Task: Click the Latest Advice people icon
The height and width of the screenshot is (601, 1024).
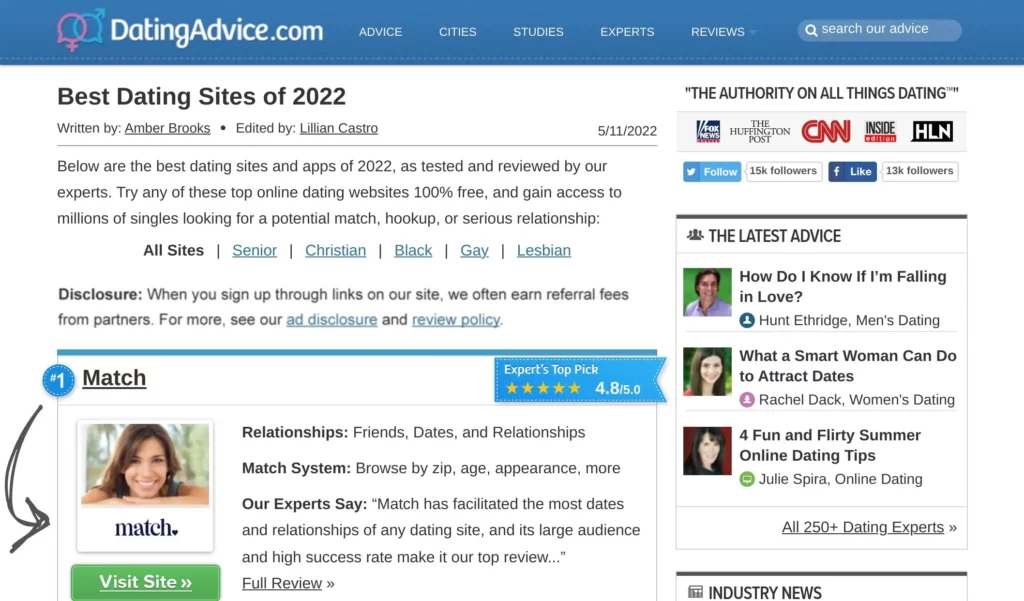Action: (695, 235)
